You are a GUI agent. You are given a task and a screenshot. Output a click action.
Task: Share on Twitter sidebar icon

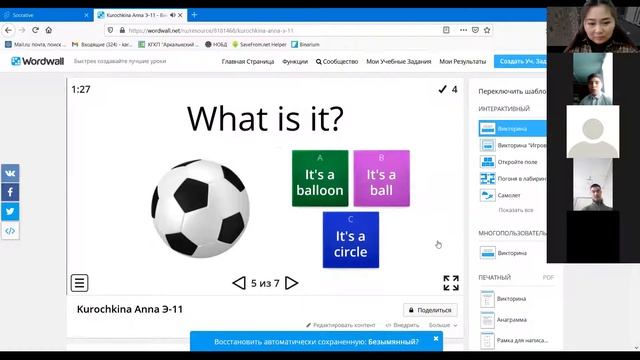pyautogui.click(x=10, y=211)
